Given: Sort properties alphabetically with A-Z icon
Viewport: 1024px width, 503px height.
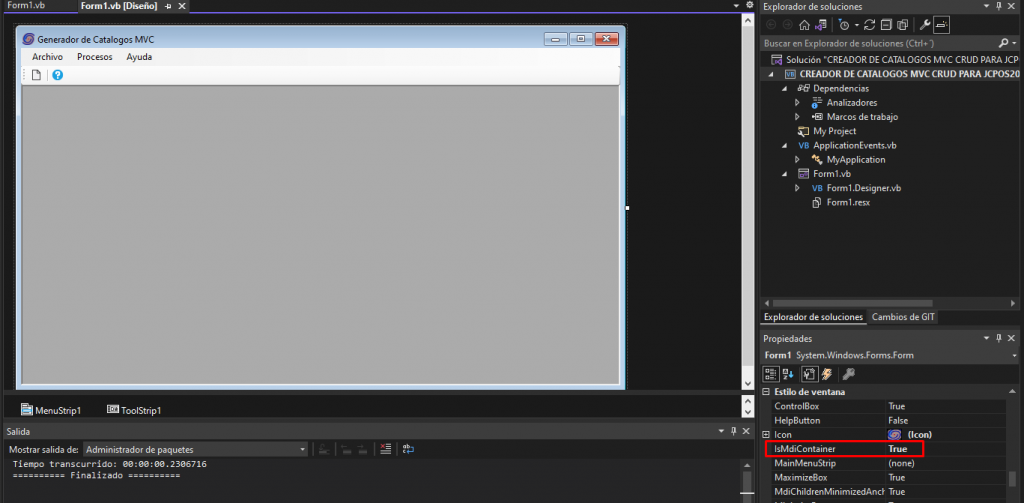Looking at the screenshot, I should point(789,374).
